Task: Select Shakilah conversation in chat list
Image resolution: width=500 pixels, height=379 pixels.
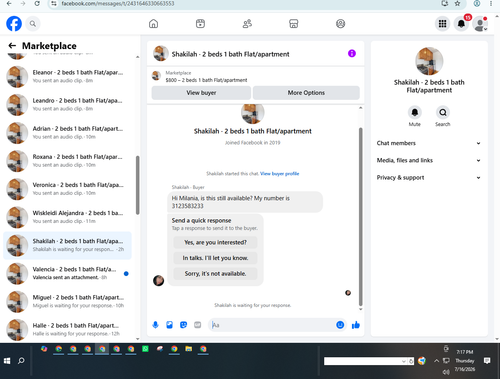Action: click(x=67, y=245)
